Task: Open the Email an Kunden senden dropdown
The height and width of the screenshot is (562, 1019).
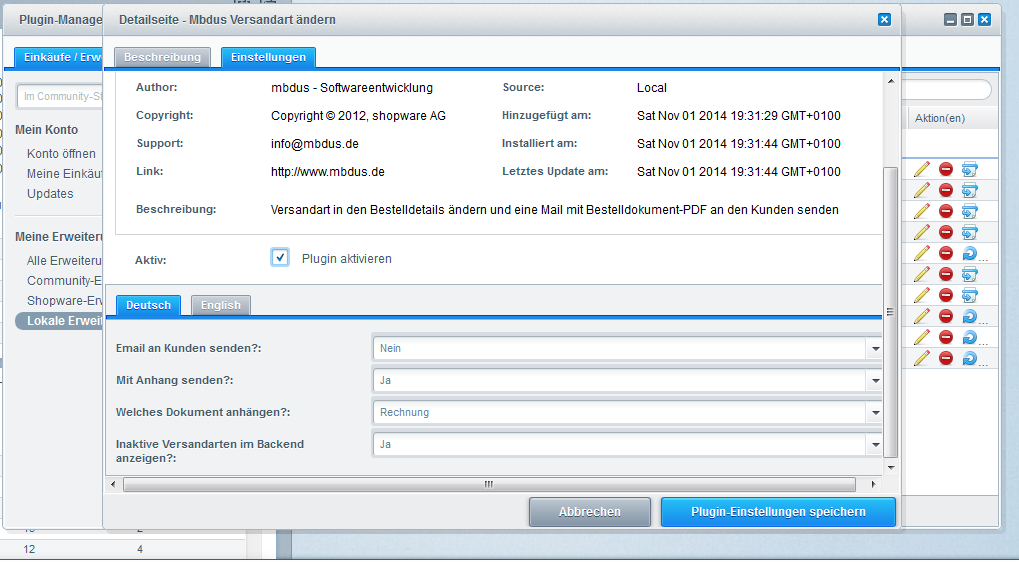Action: [875, 348]
